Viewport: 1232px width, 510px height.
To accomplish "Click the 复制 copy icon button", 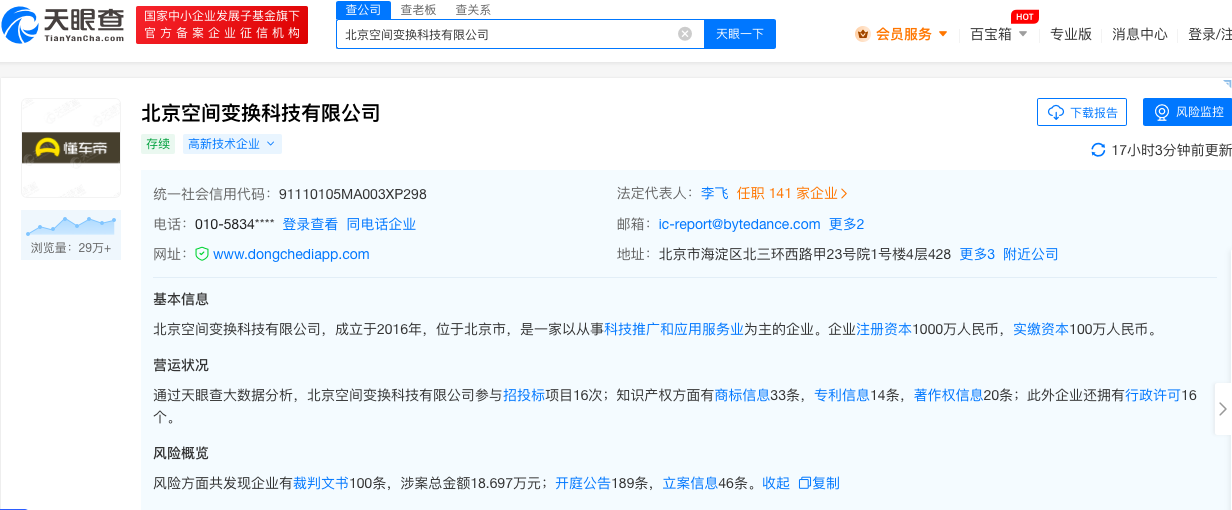I will 819,483.
